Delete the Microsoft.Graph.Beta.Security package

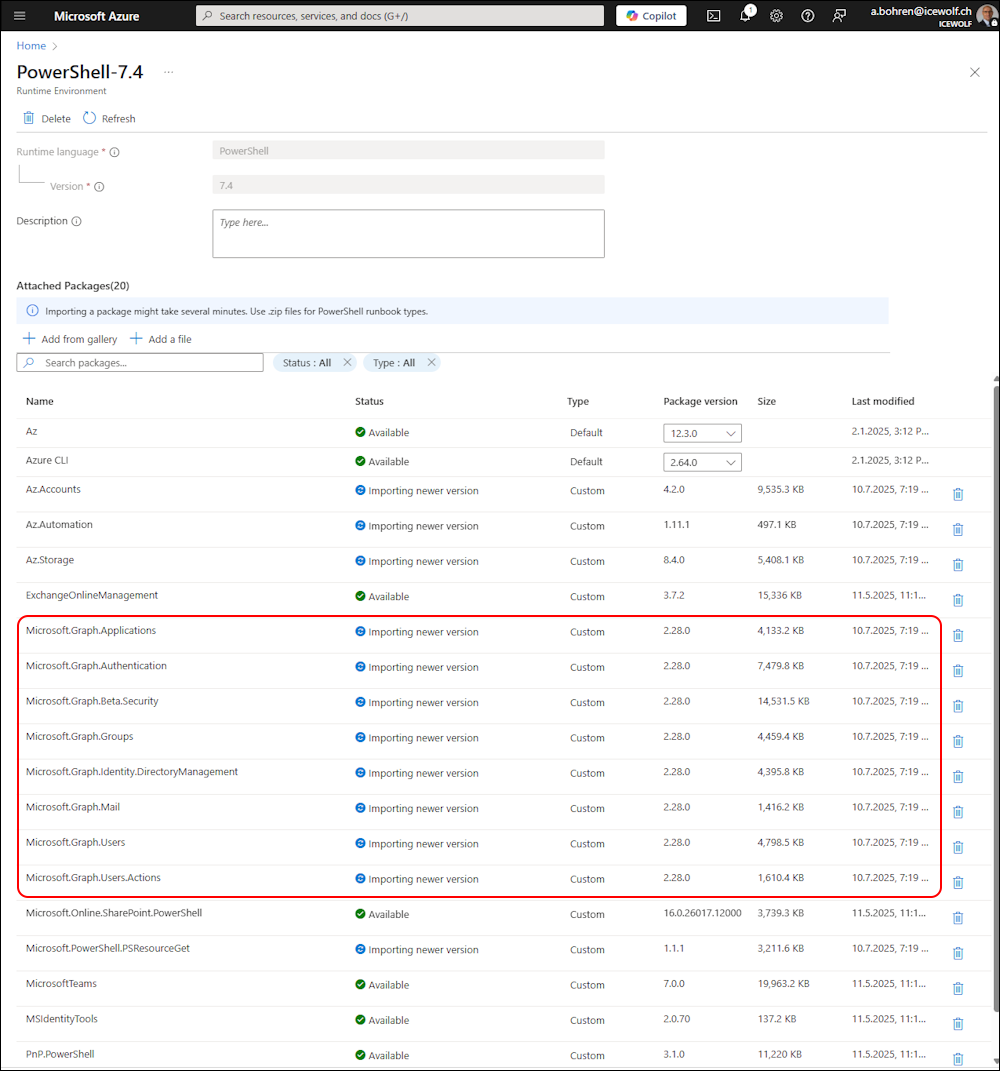click(x=958, y=706)
